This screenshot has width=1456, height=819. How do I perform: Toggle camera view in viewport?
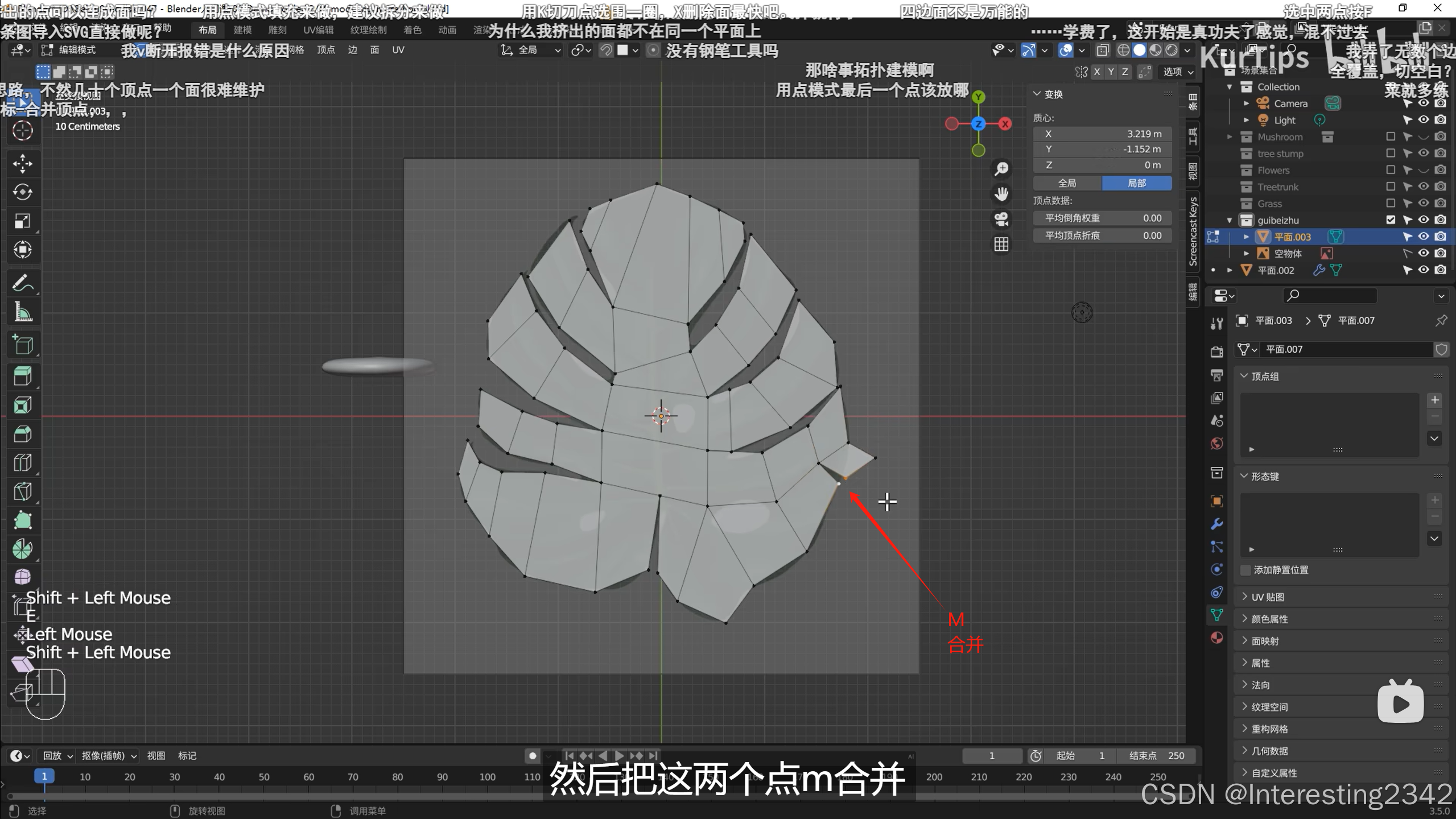(1001, 220)
